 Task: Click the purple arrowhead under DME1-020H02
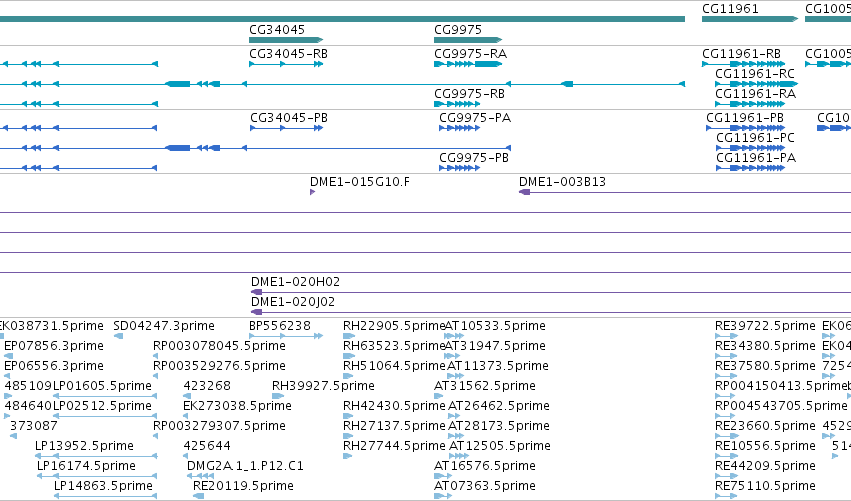(257, 292)
